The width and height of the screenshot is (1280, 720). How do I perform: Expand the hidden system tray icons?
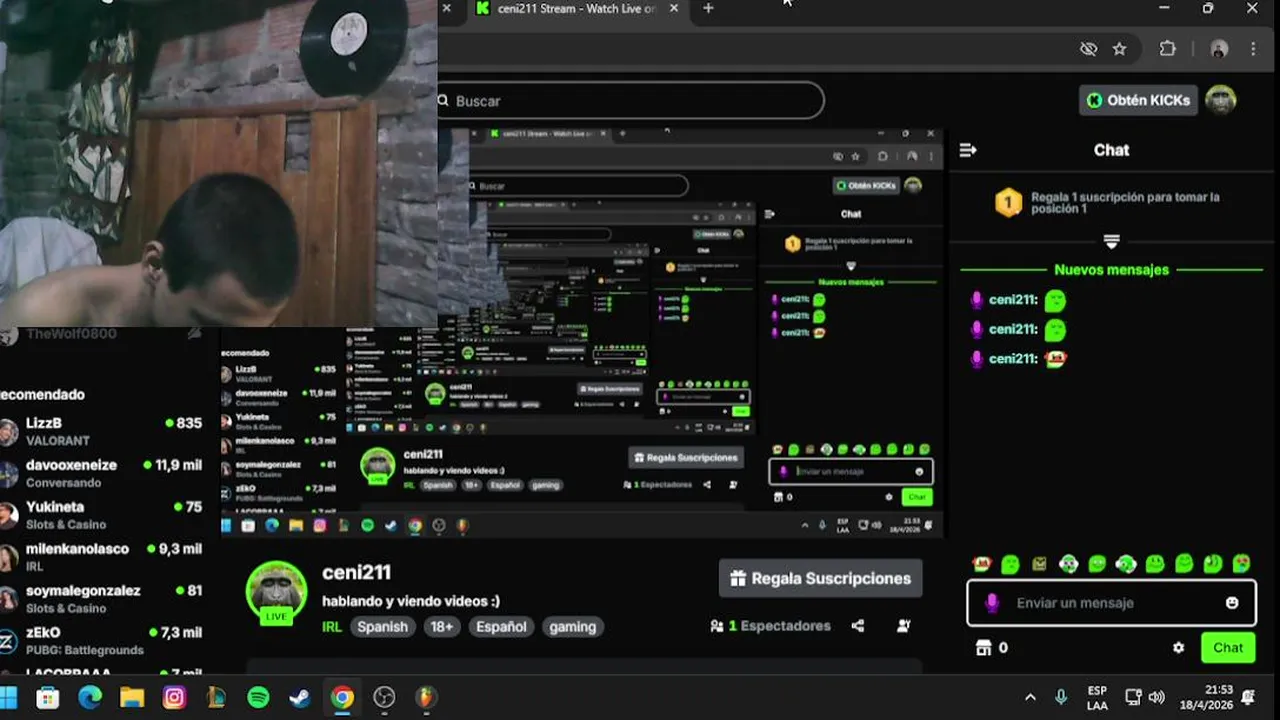(x=1030, y=697)
